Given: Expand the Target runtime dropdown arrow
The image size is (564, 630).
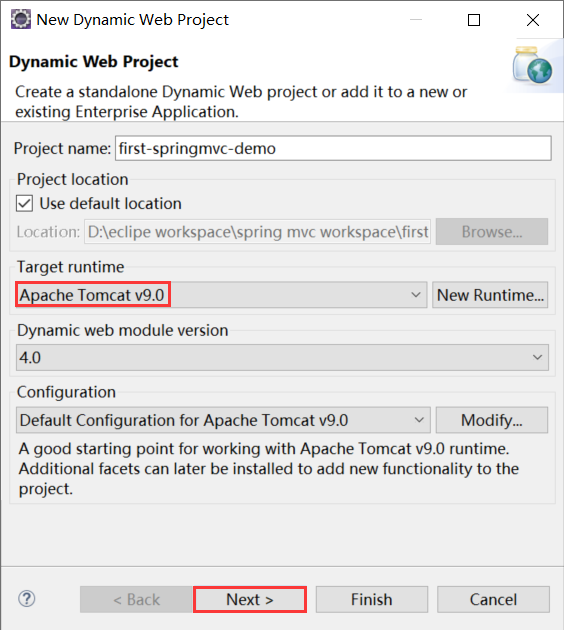Looking at the screenshot, I should 416,295.
